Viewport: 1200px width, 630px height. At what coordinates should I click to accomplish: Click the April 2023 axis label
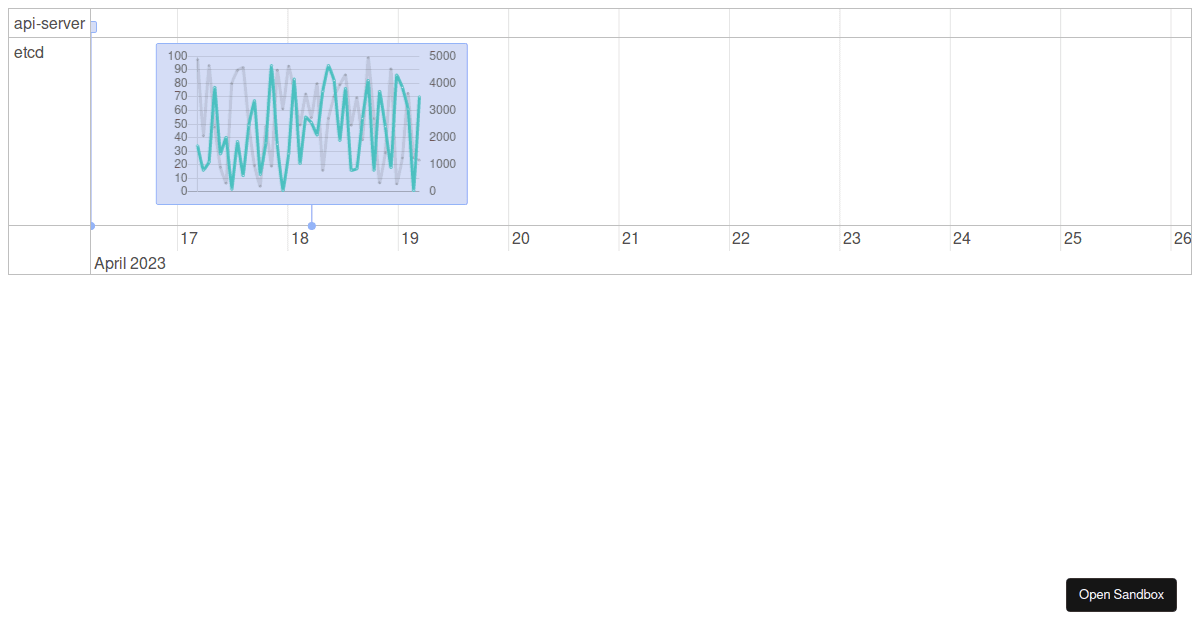click(129, 263)
